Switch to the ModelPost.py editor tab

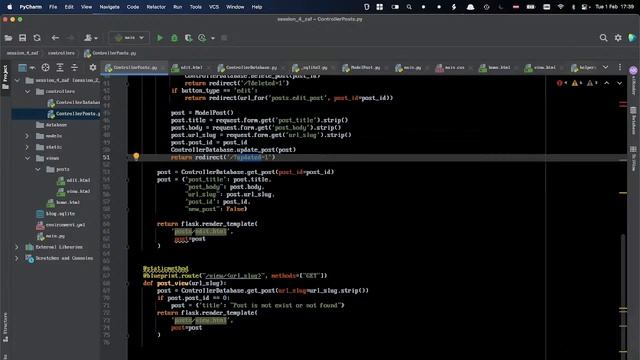pyautogui.click(x=364, y=67)
